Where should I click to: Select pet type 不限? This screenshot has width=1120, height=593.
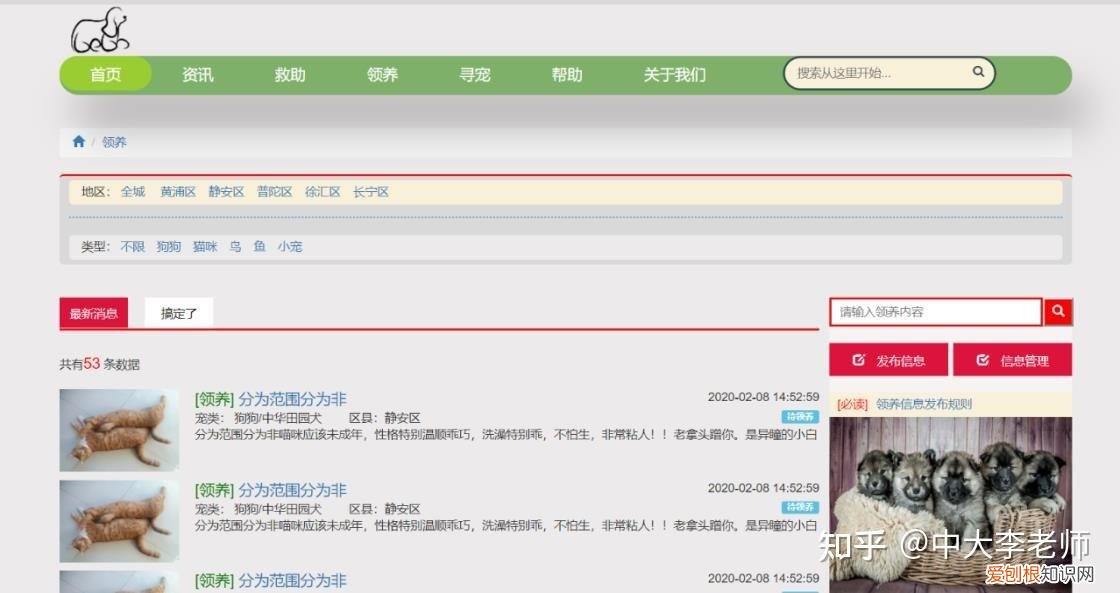tap(133, 246)
